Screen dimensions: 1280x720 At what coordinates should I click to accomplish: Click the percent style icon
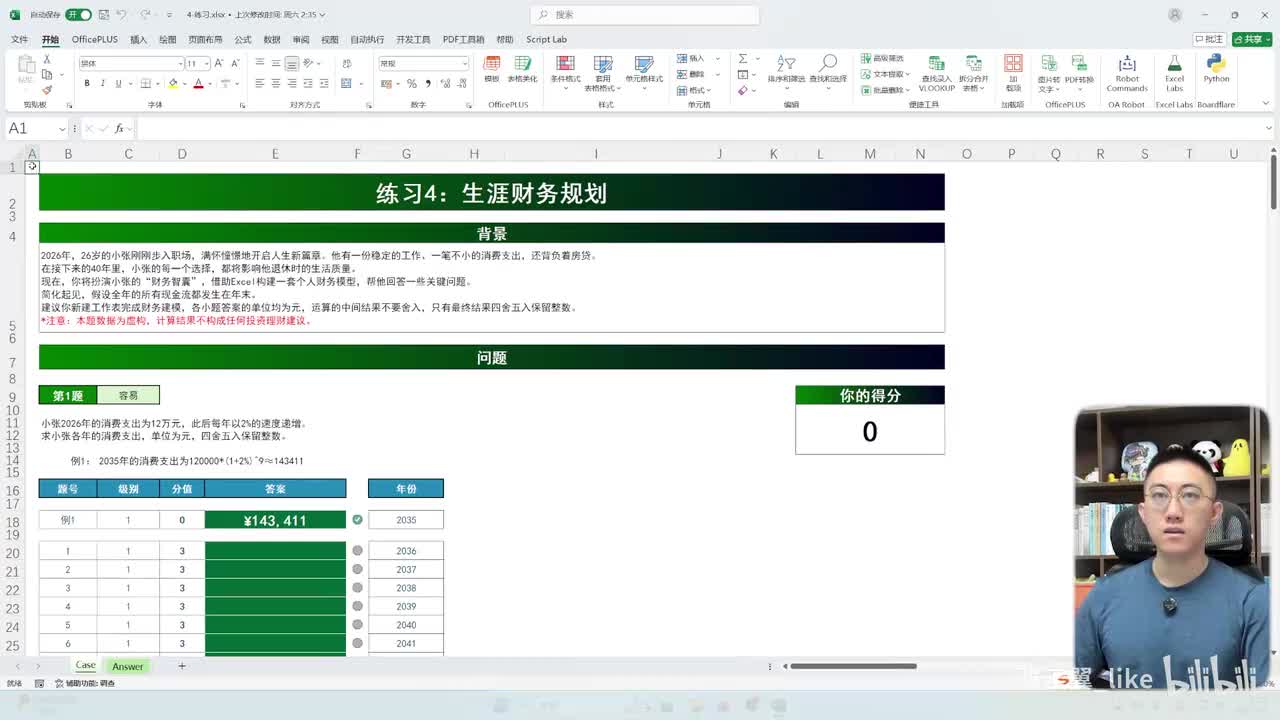(412, 84)
